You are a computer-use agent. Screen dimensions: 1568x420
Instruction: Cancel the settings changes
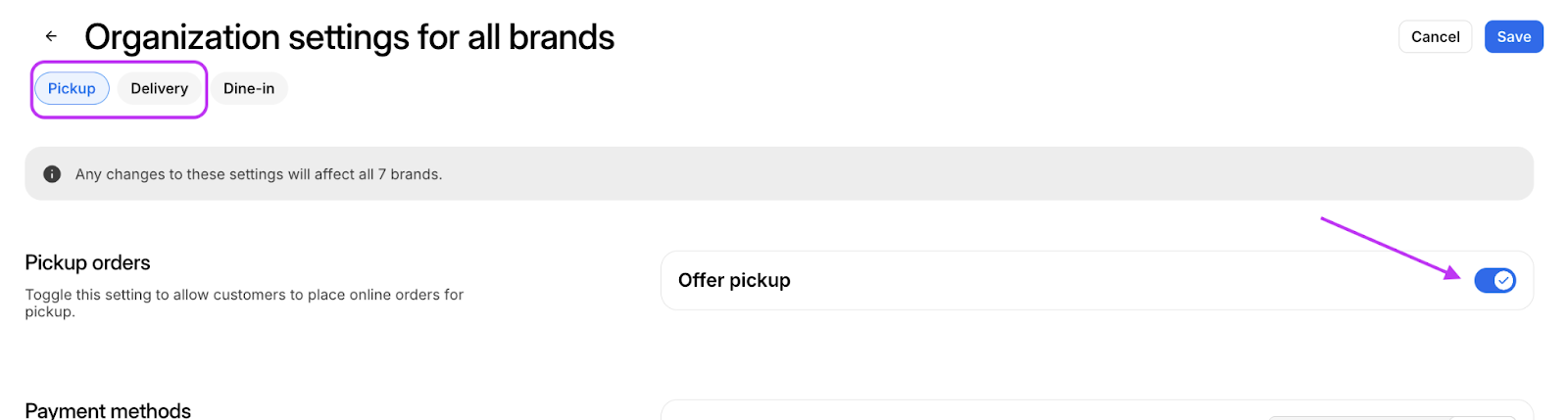tap(1435, 36)
